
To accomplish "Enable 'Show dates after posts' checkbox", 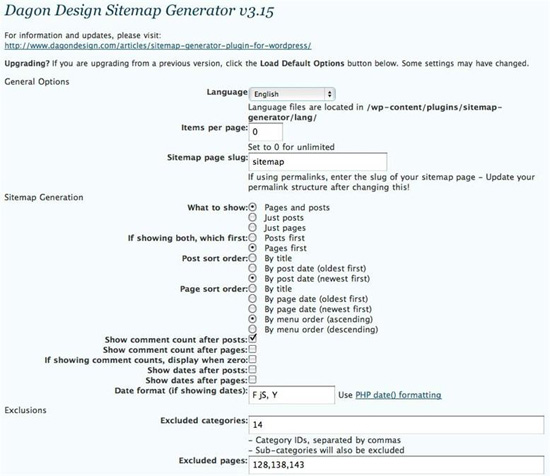I will [253, 370].
